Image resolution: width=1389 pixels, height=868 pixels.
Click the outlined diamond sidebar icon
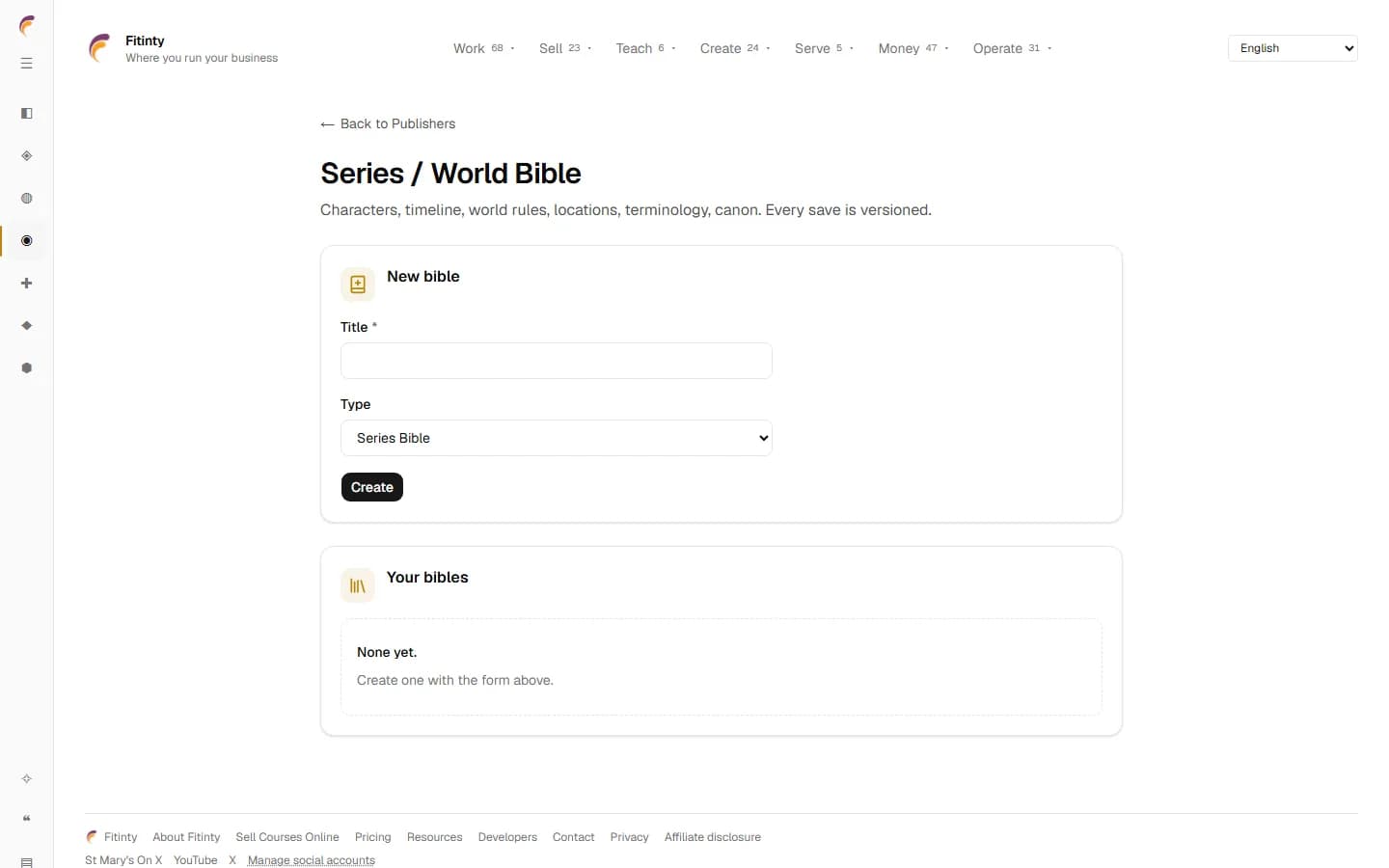(27, 156)
